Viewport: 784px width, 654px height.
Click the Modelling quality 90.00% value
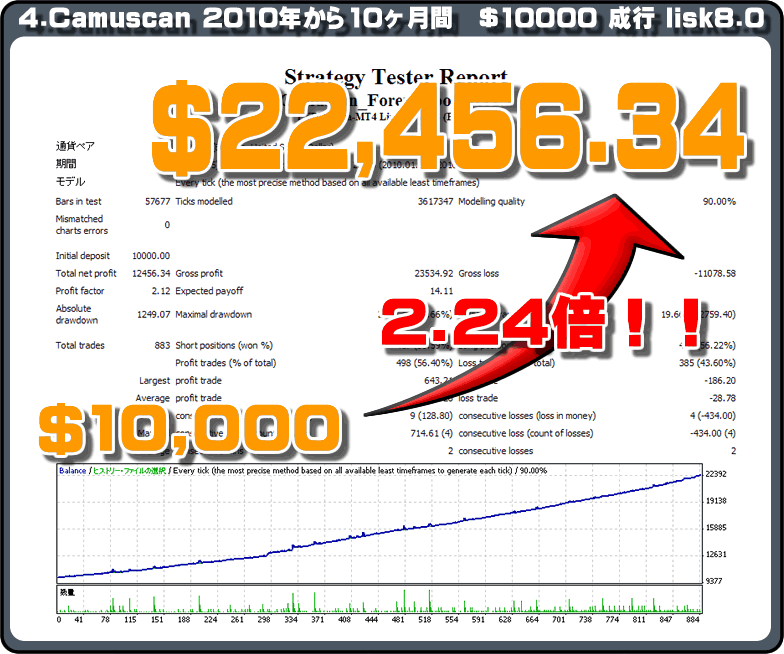[718, 201]
